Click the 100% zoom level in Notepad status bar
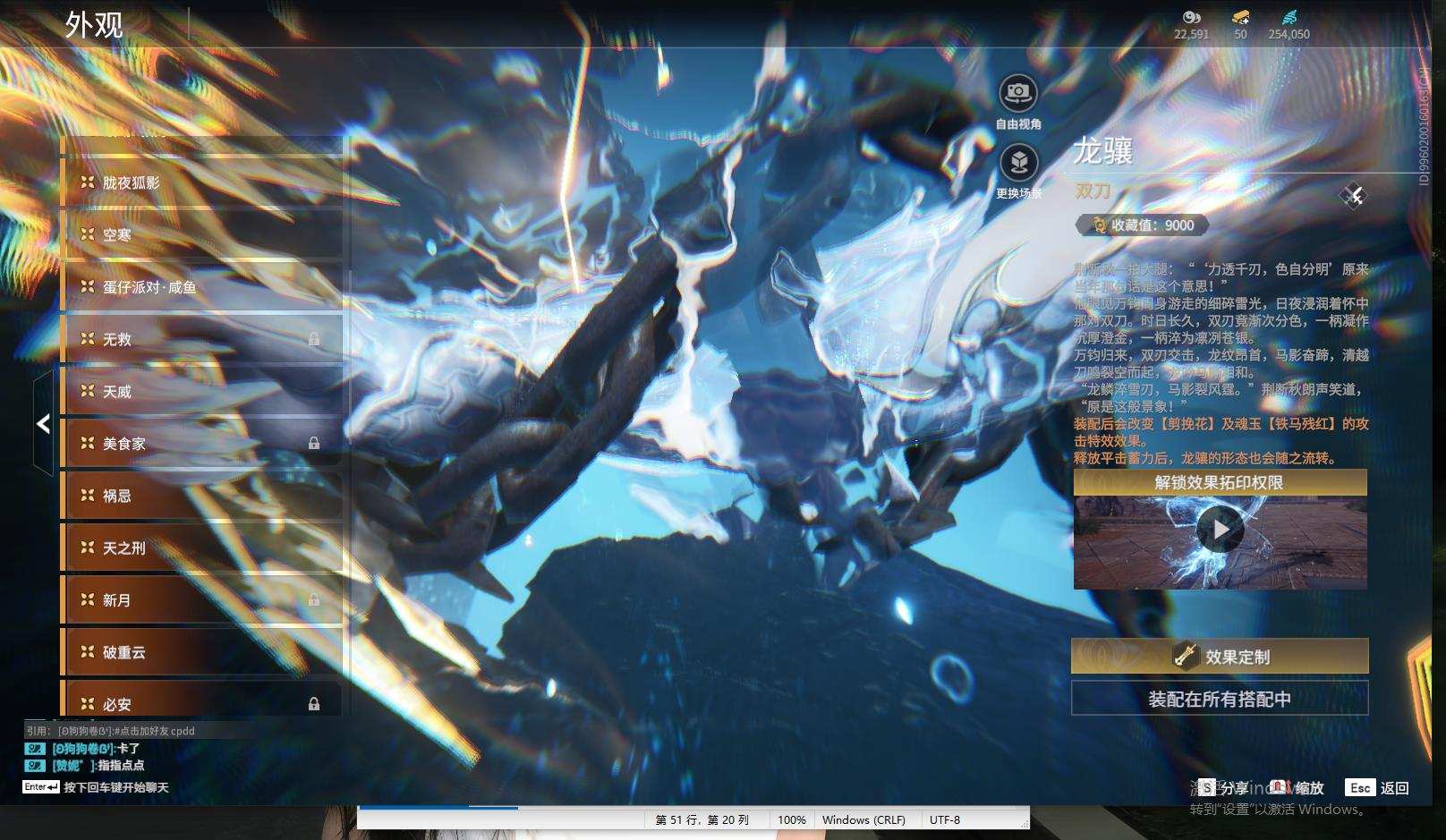Screen dimensions: 1446x840 (x=792, y=819)
